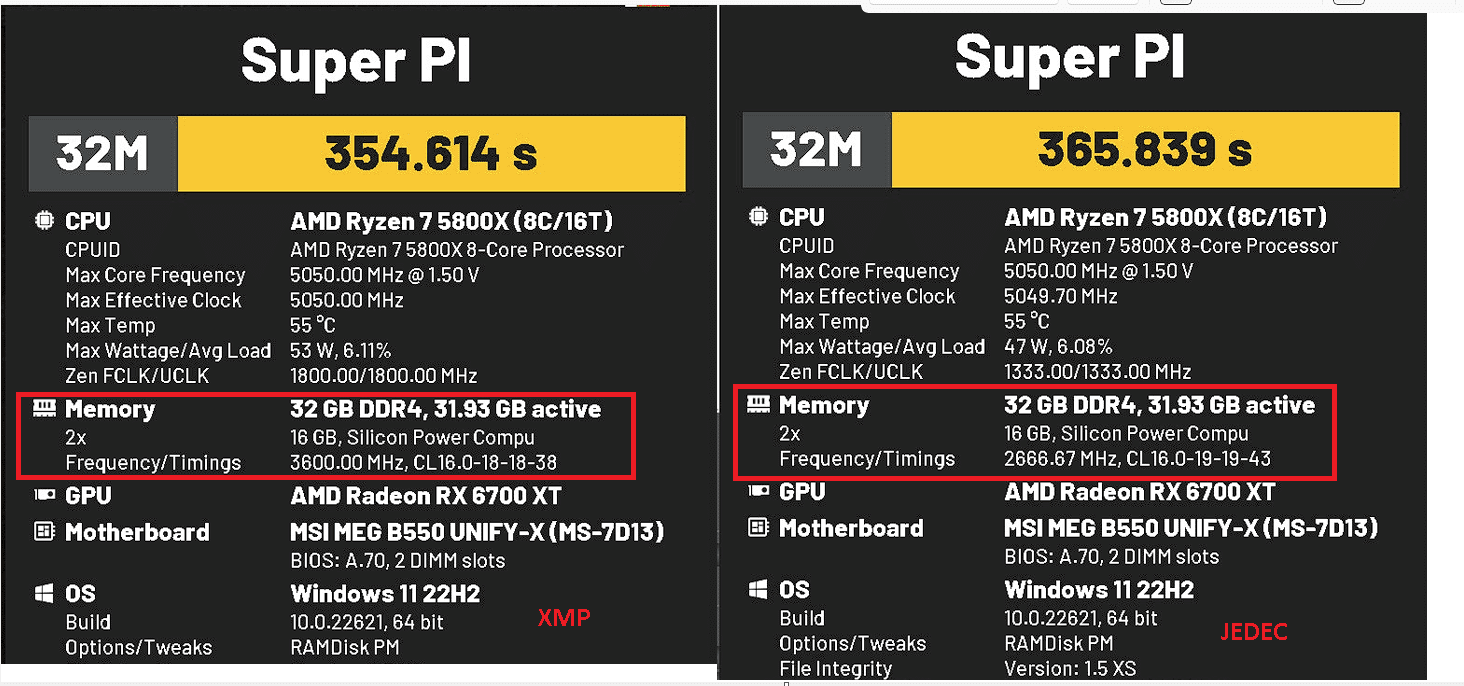Click the red XMP label
Viewport: 1464px width, 686px height.
564,618
